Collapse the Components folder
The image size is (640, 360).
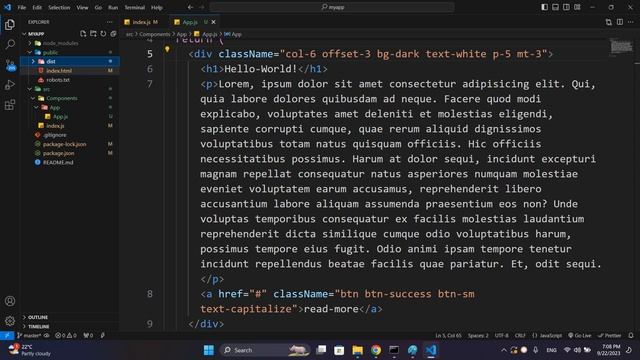pyautogui.click(x=33, y=98)
